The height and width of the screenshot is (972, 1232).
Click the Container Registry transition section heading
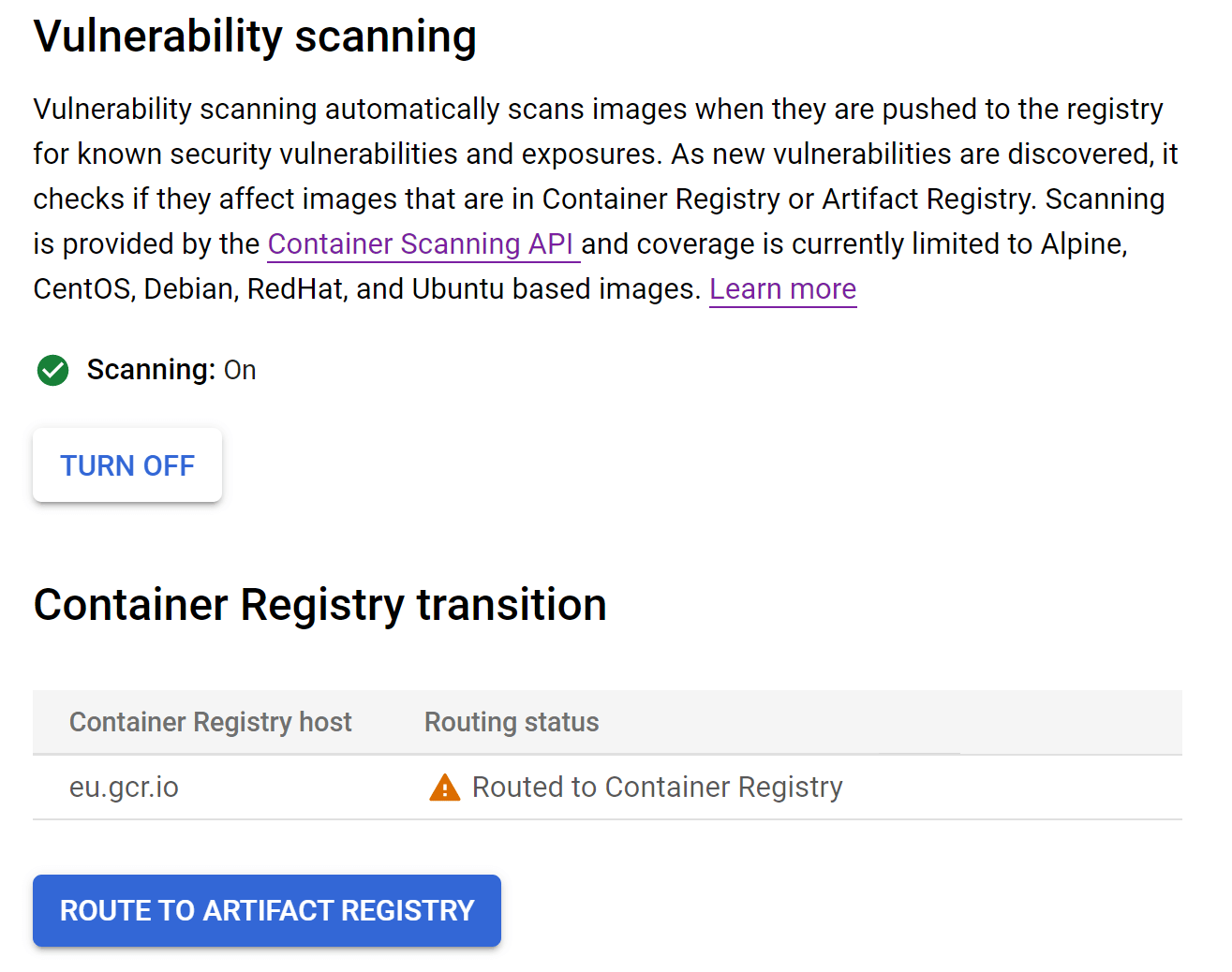(x=319, y=604)
